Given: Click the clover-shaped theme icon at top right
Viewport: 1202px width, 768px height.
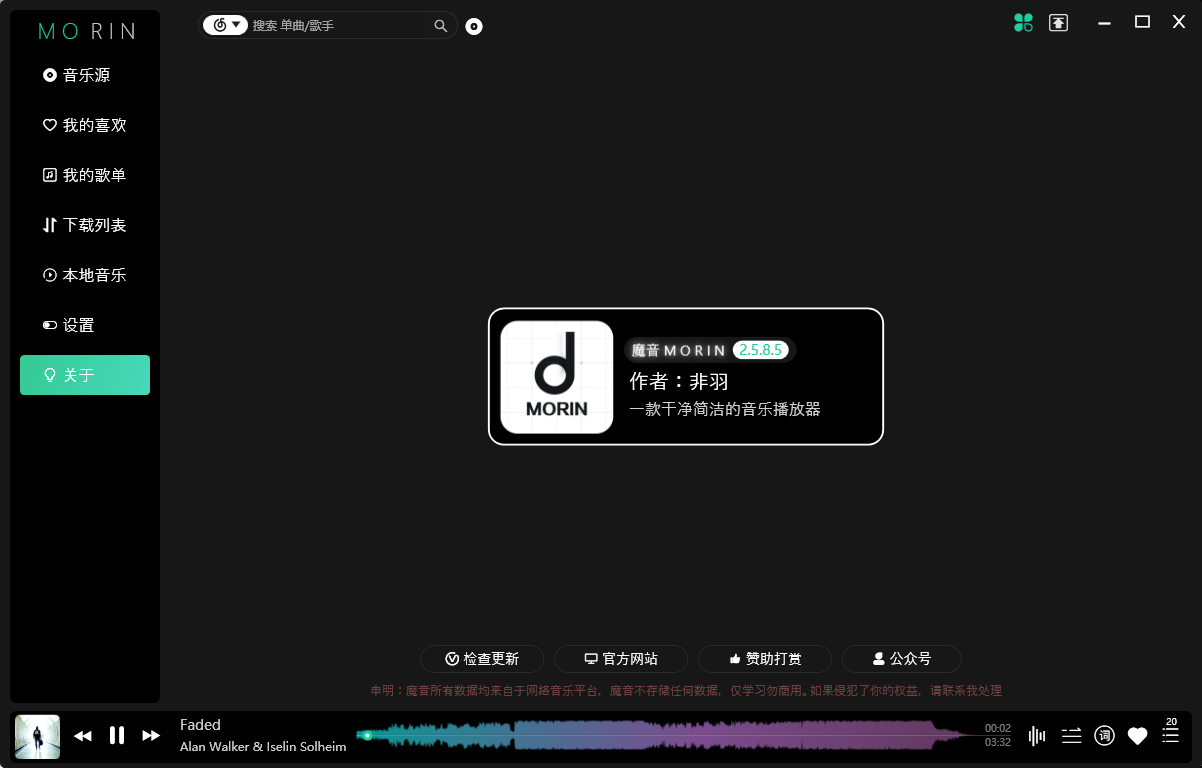Looking at the screenshot, I should (1023, 22).
